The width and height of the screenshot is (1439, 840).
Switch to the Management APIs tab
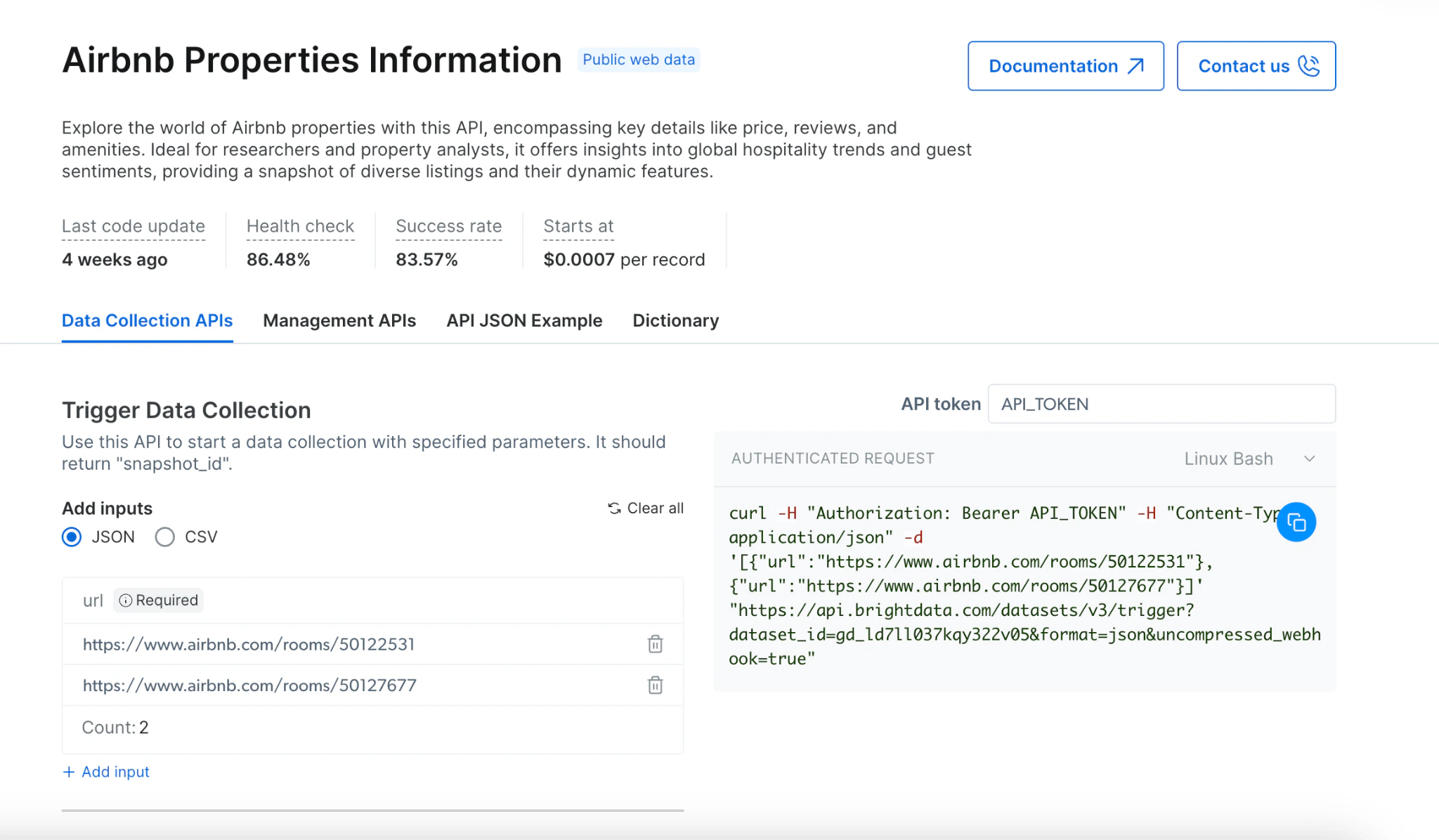[x=339, y=320]
